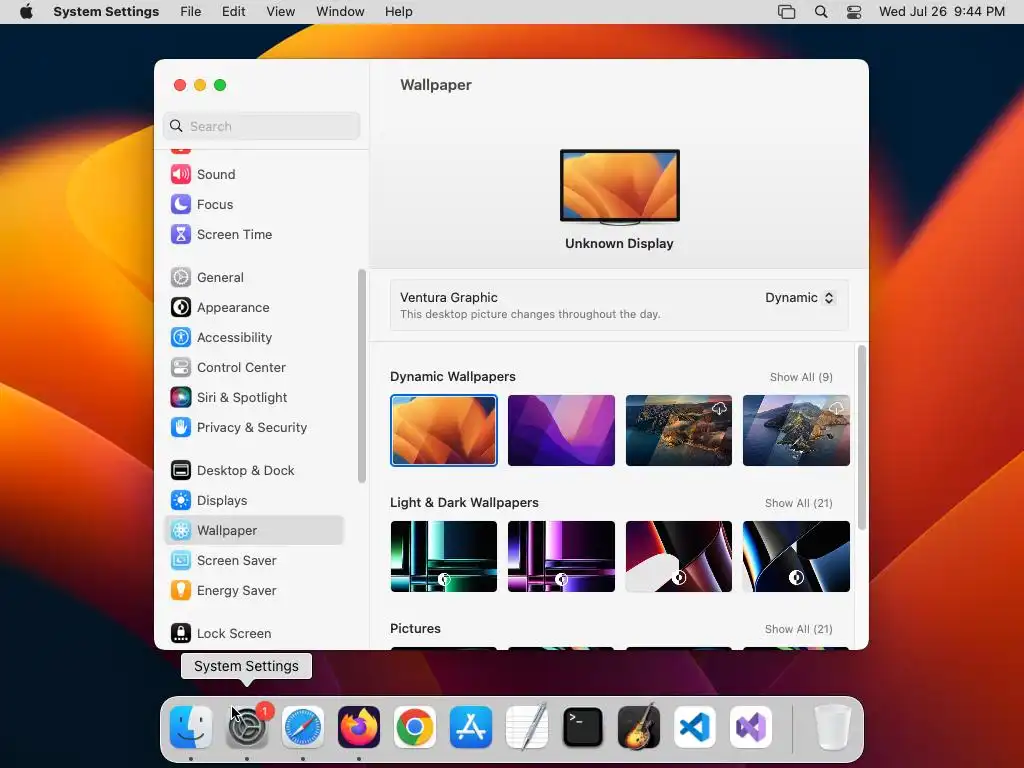
Task: Select Energy Saver bulb icon
Action: click(x=181, y=591)
